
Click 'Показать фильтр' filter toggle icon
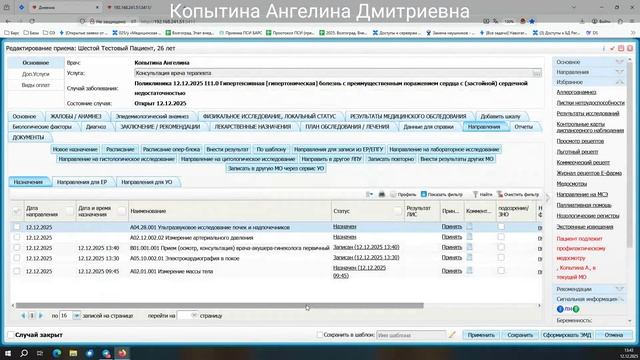(424, 194)
